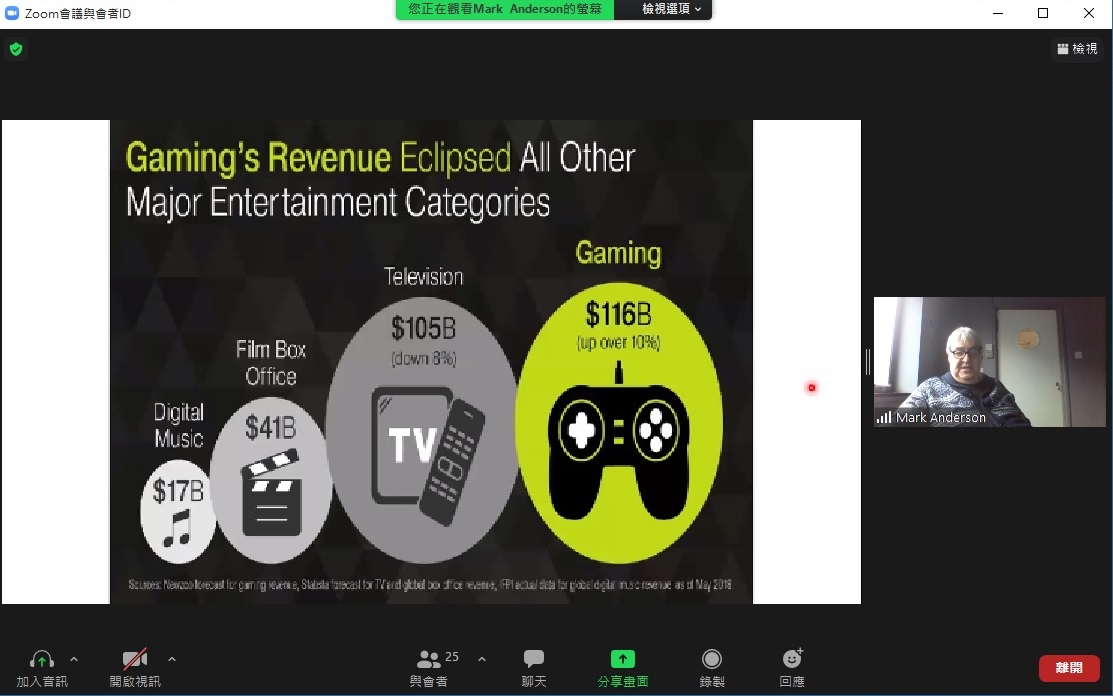Expand video options chevron

pos(172,659)
